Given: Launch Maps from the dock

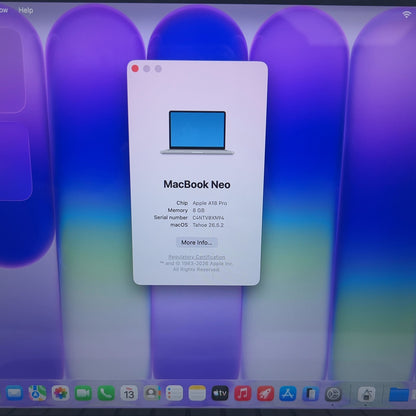Looking at the screenshot, I should (38, 393).
